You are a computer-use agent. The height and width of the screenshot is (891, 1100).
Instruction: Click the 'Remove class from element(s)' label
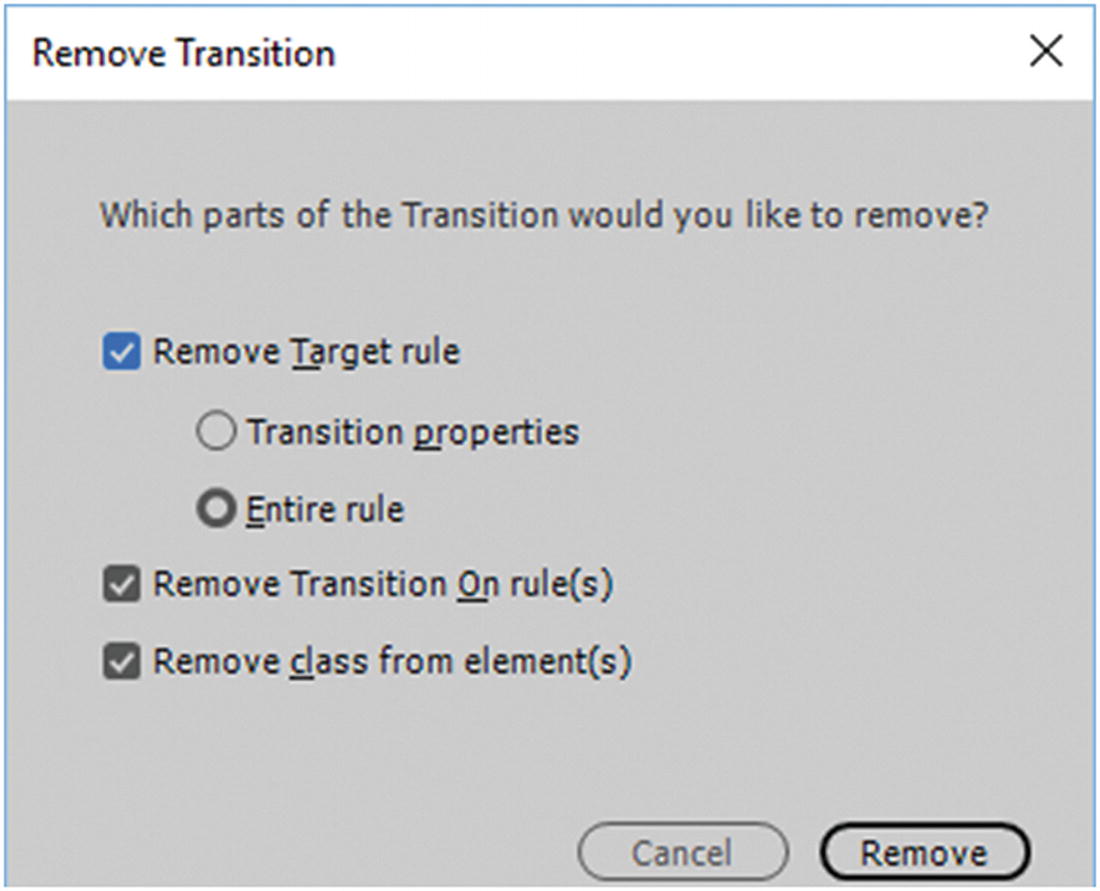click(391, 662)
